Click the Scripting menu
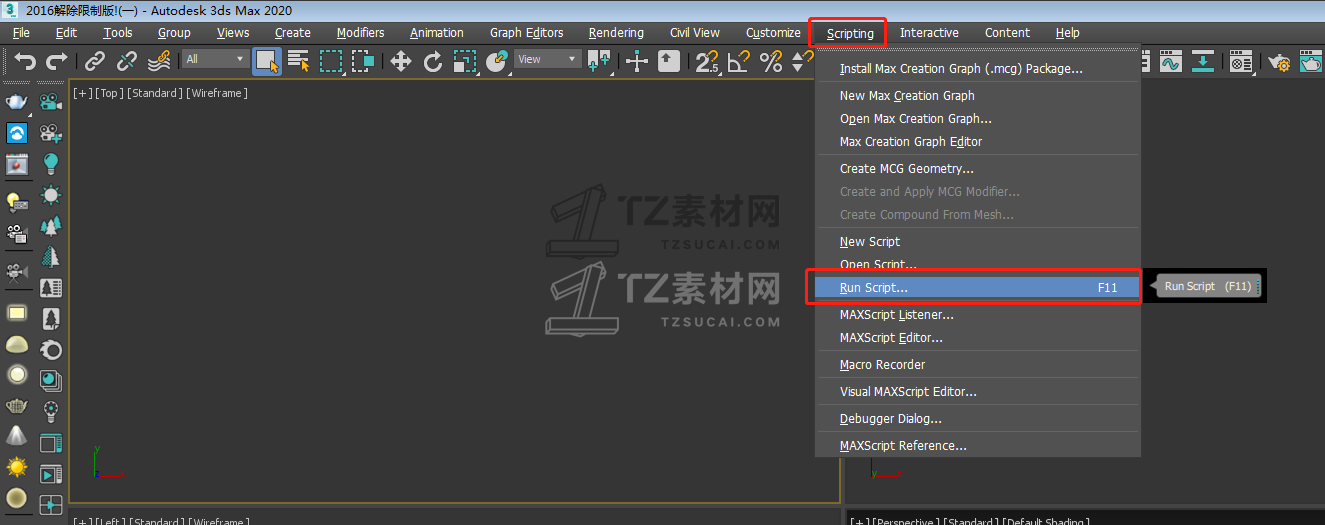This screenshot has width=1325, height=525. pos(850,33)
